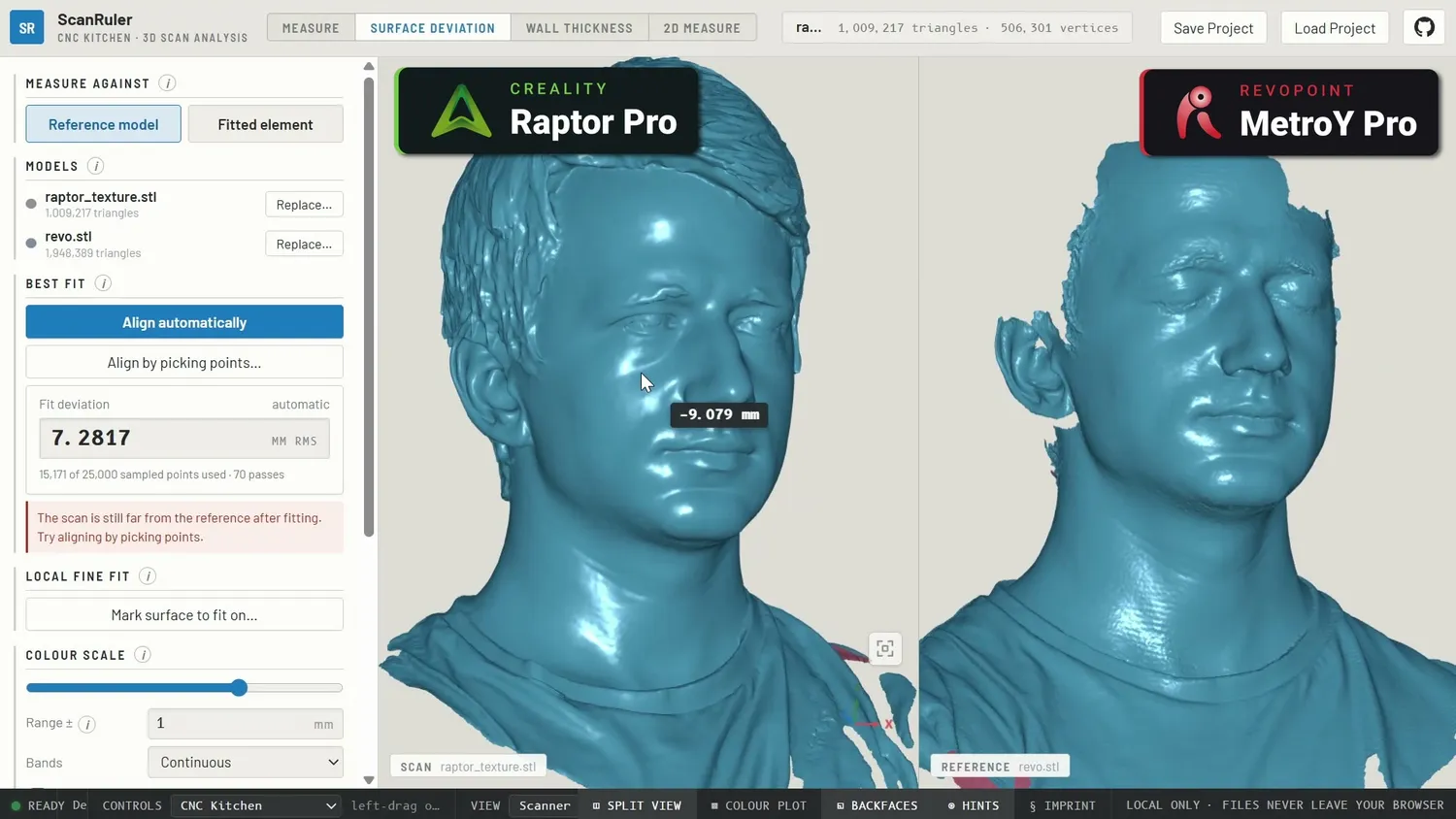The image size is (1456, 819).
Task: Click Align automatically
Action: point(184,322)
